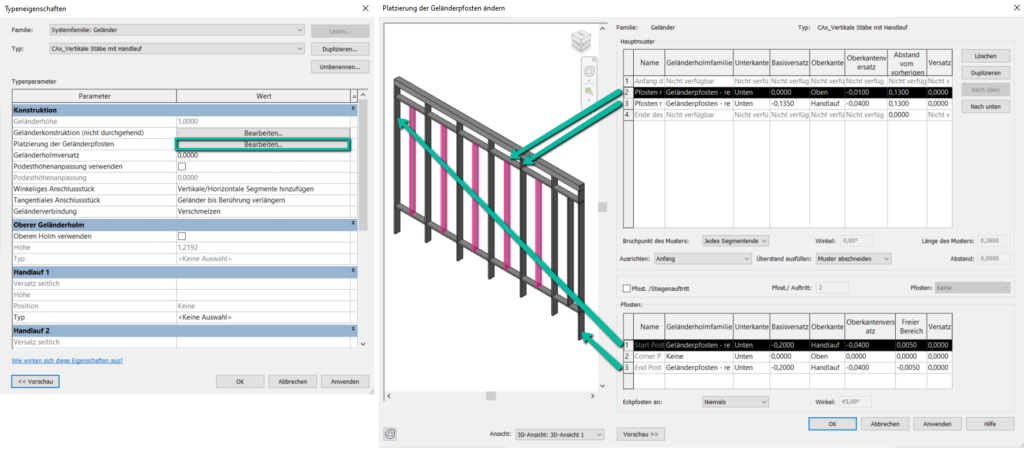Enable Podesthöhenanpassung verwenden checkbox

[x=182, y=166]
